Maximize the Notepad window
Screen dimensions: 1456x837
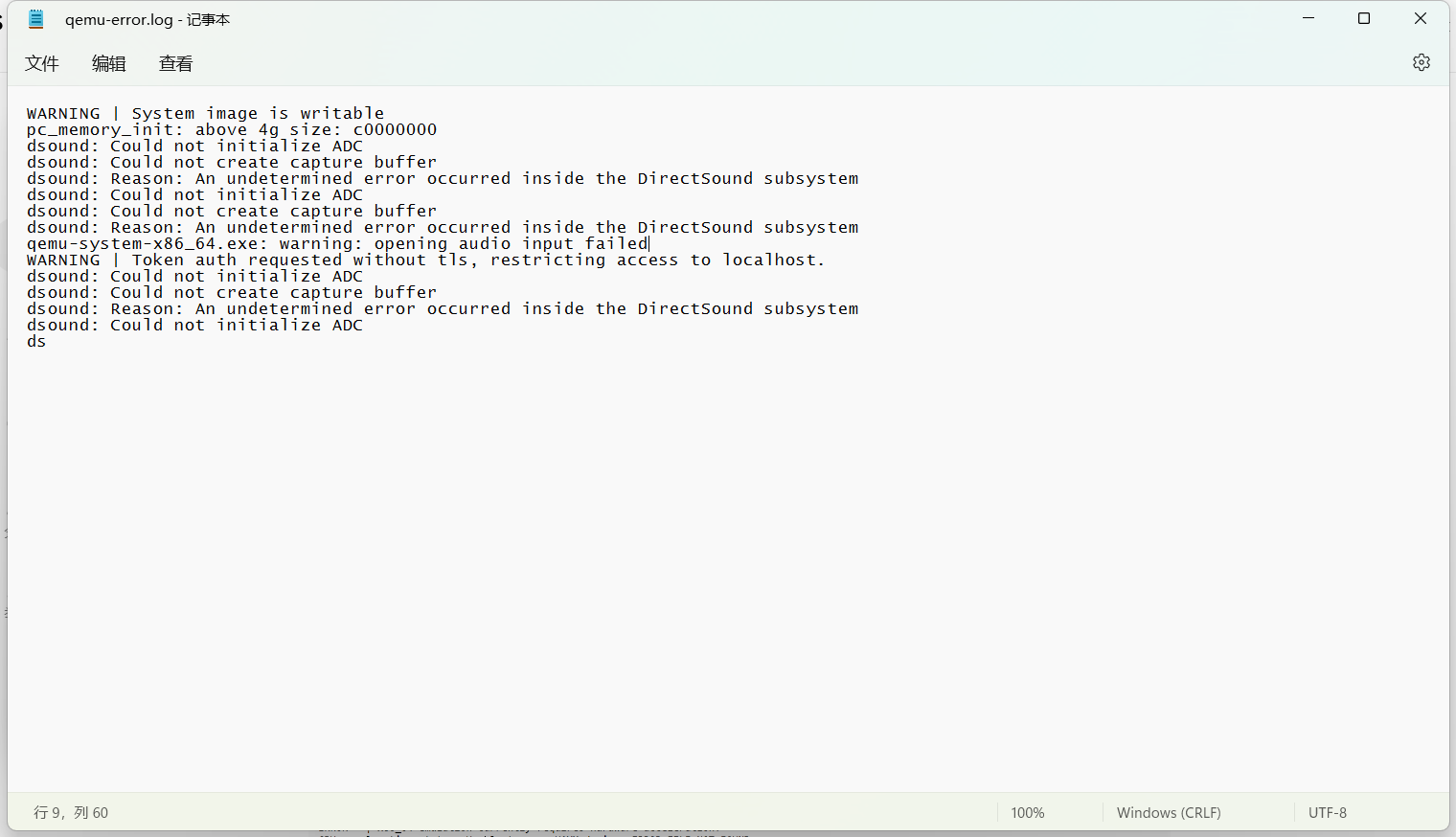(x=1364, y=18)
